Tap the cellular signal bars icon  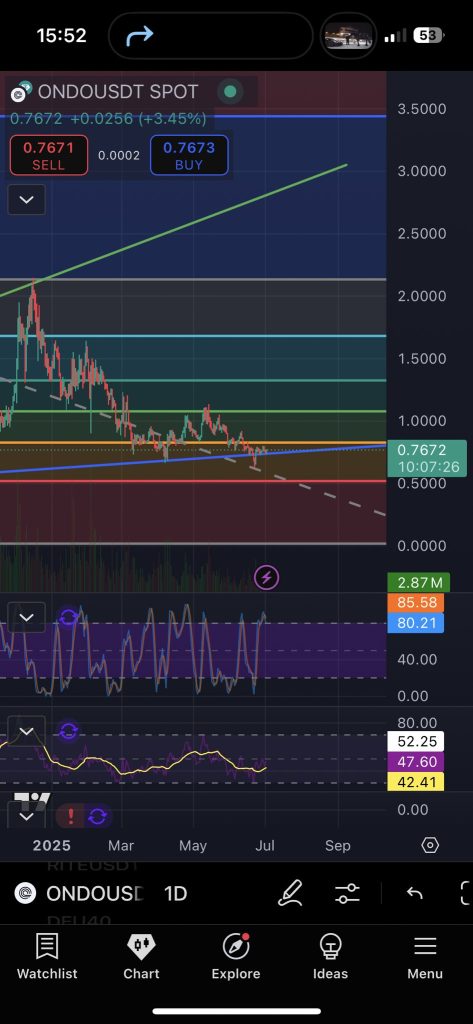coord(395,36)
